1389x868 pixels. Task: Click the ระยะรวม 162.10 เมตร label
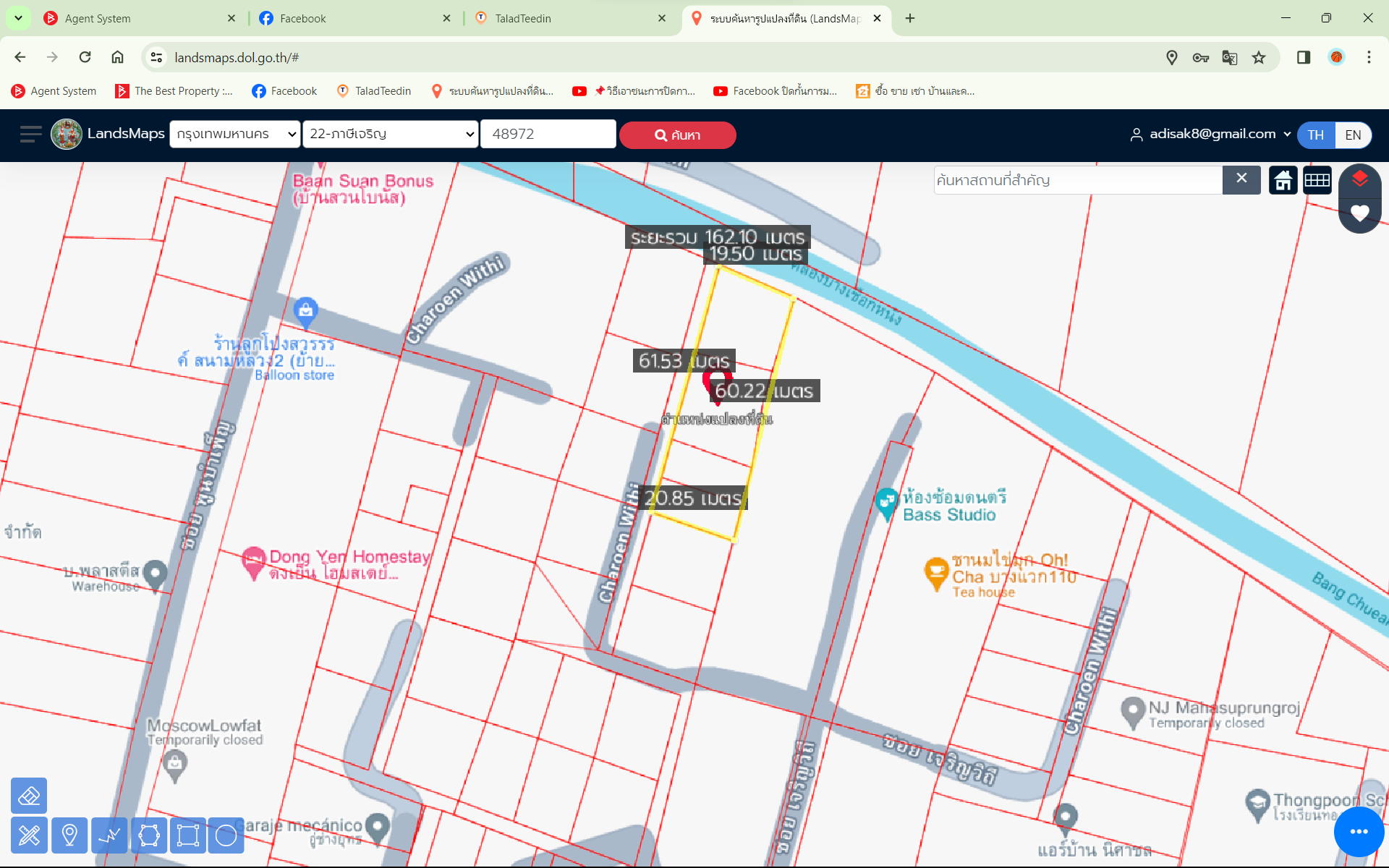point(718,237)
